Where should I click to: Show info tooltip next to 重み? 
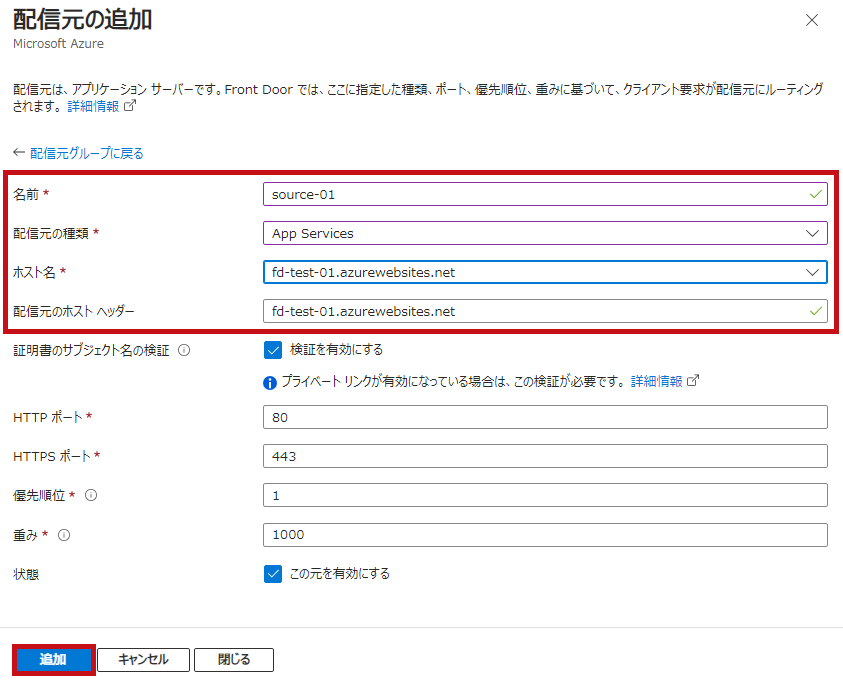(64, 535)
